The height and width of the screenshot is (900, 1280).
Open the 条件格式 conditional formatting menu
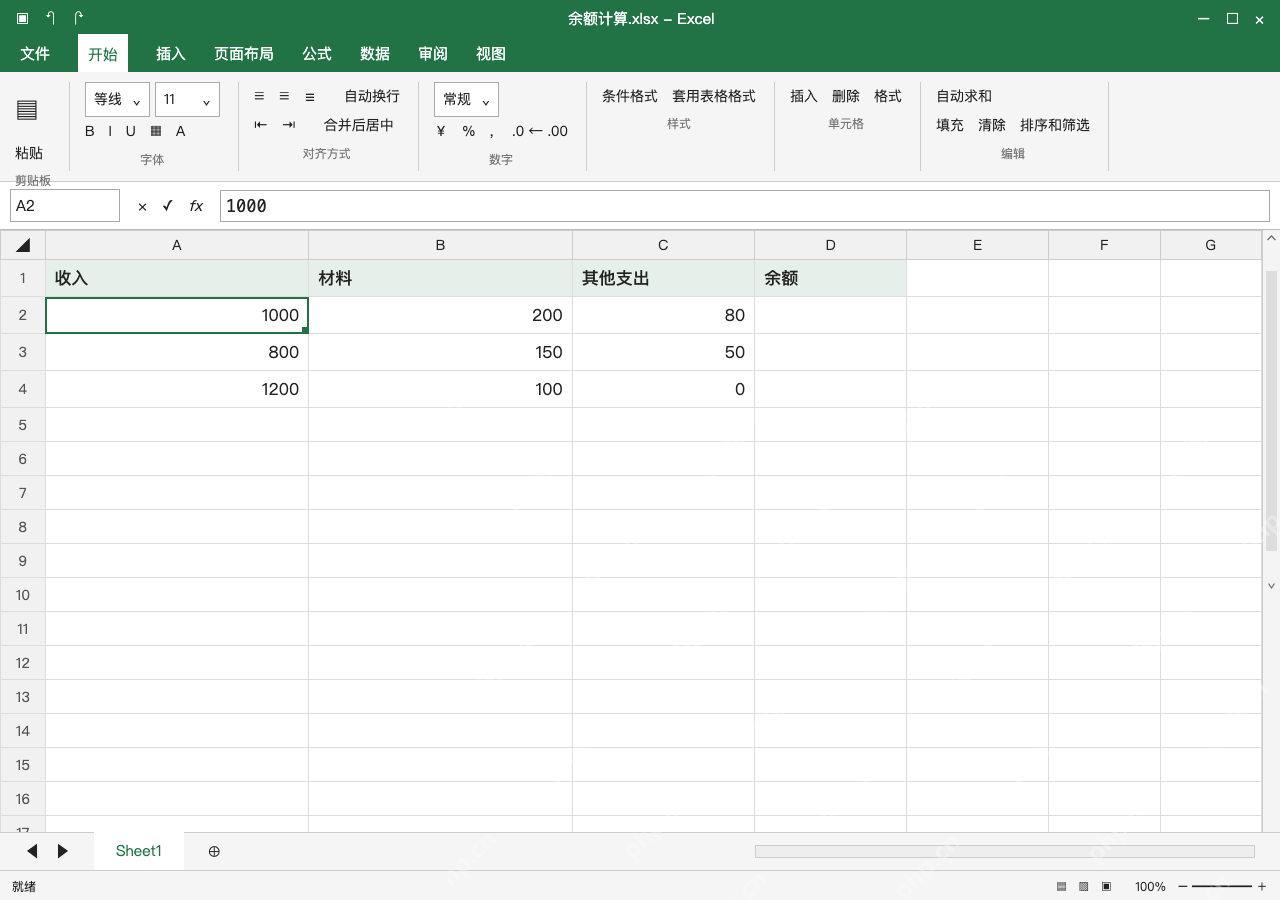tap(630, 96)
